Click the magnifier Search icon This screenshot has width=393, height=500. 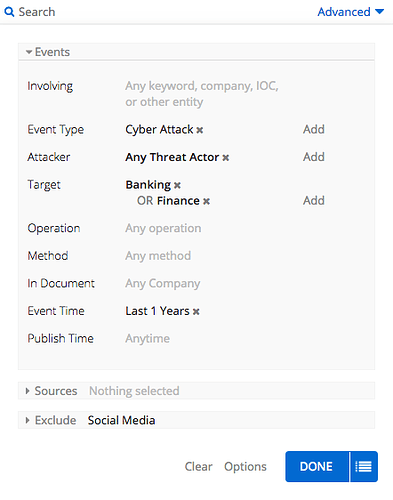click(9, 12)
